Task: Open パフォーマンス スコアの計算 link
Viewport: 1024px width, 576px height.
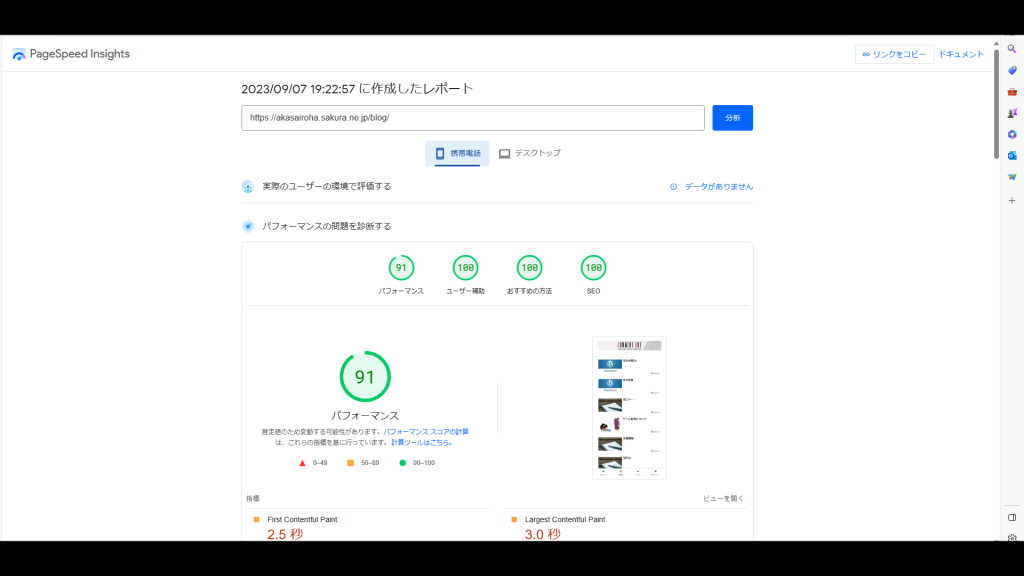Action: tap(426, 432)
